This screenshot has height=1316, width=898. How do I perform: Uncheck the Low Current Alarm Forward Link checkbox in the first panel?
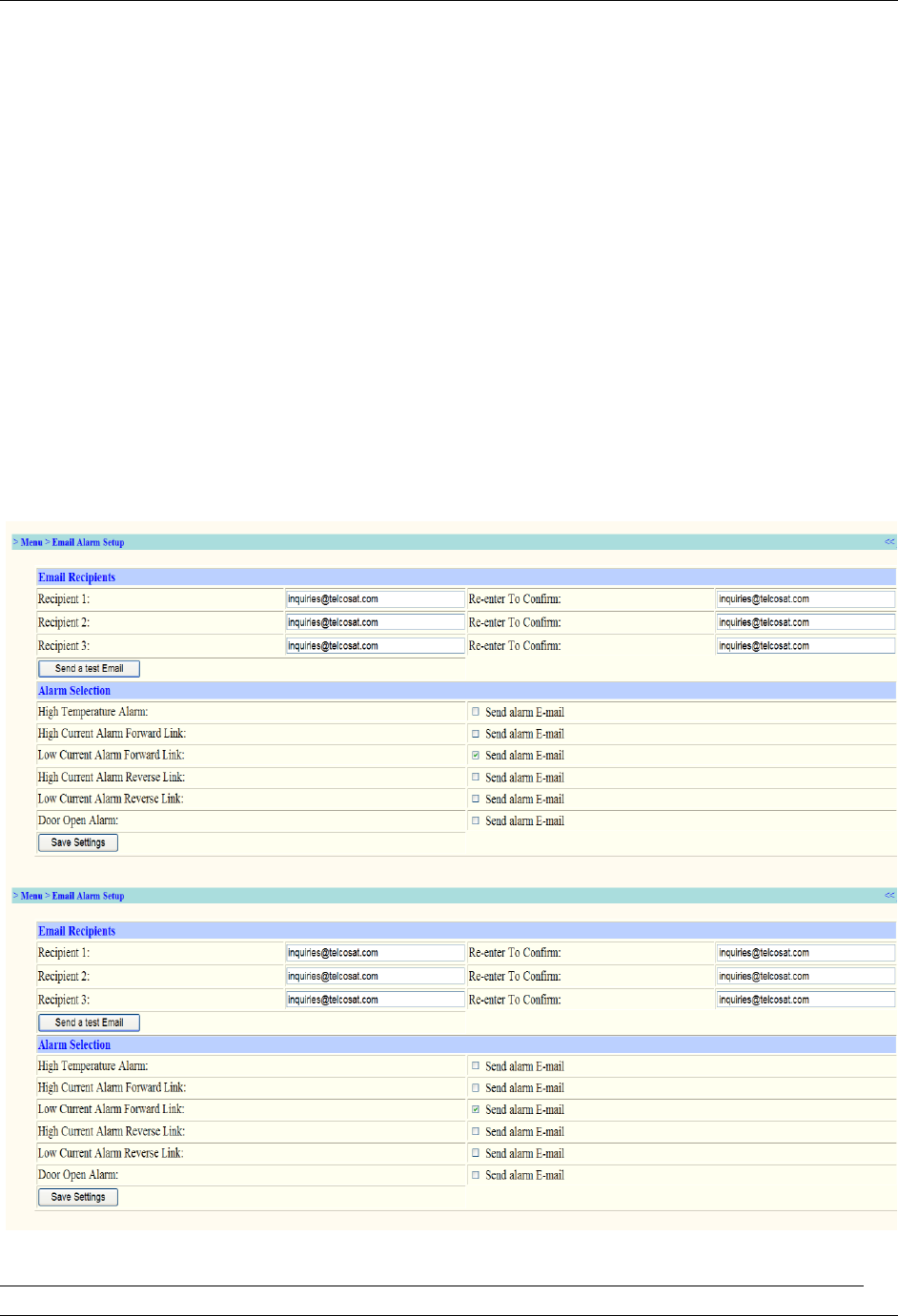point(476,755)
